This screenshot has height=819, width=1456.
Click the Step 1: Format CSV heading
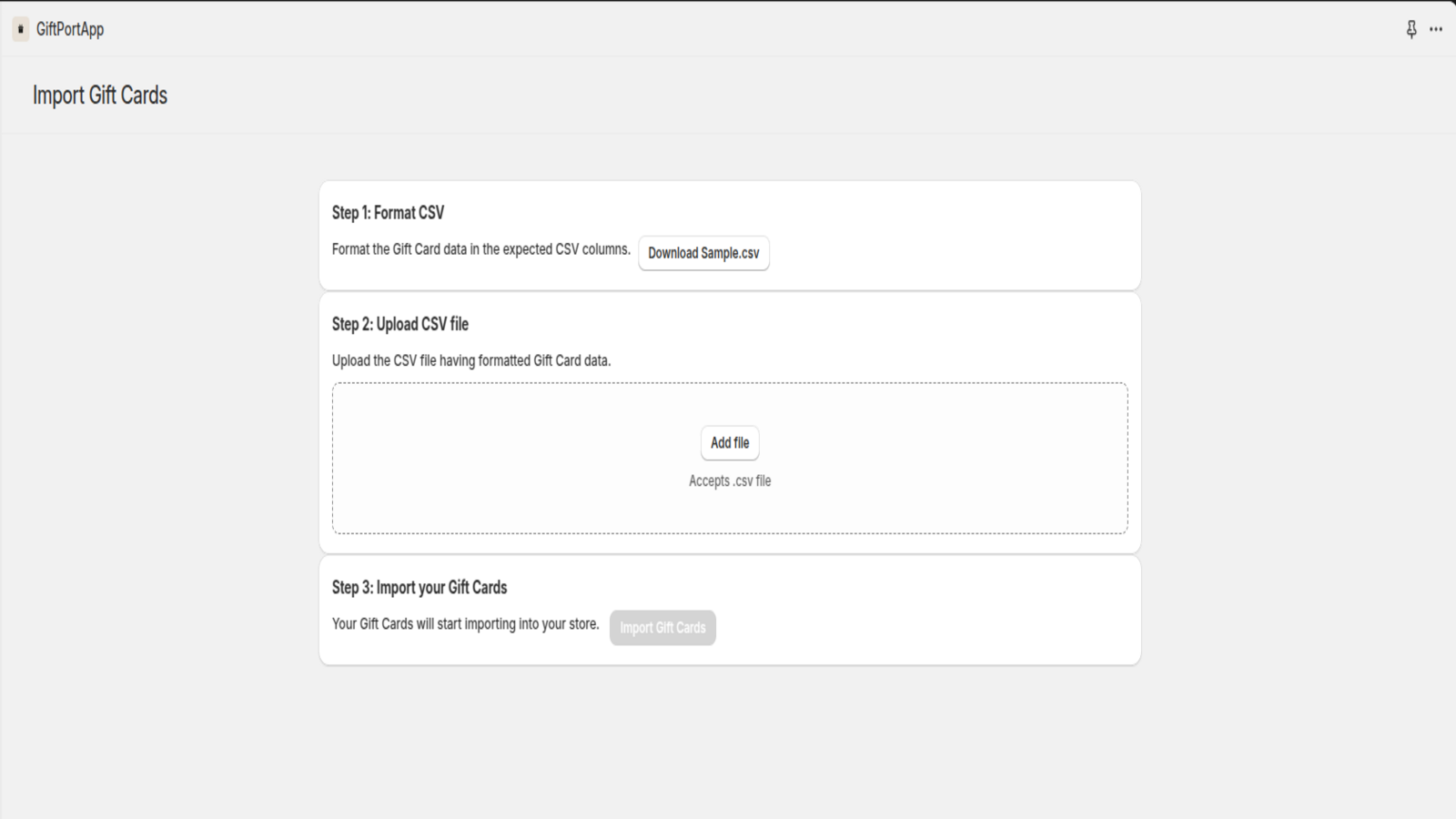coord(388,213)
